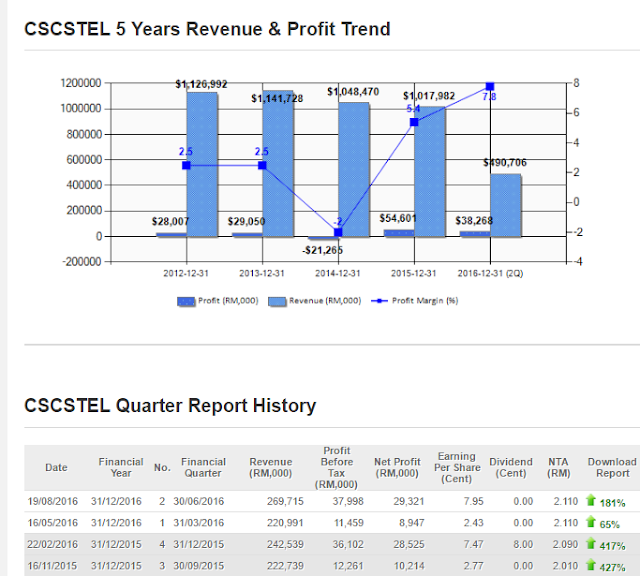Select the 2014-12-31 profit margin point -2
The image size is (640, 576).
pos(338,232)
